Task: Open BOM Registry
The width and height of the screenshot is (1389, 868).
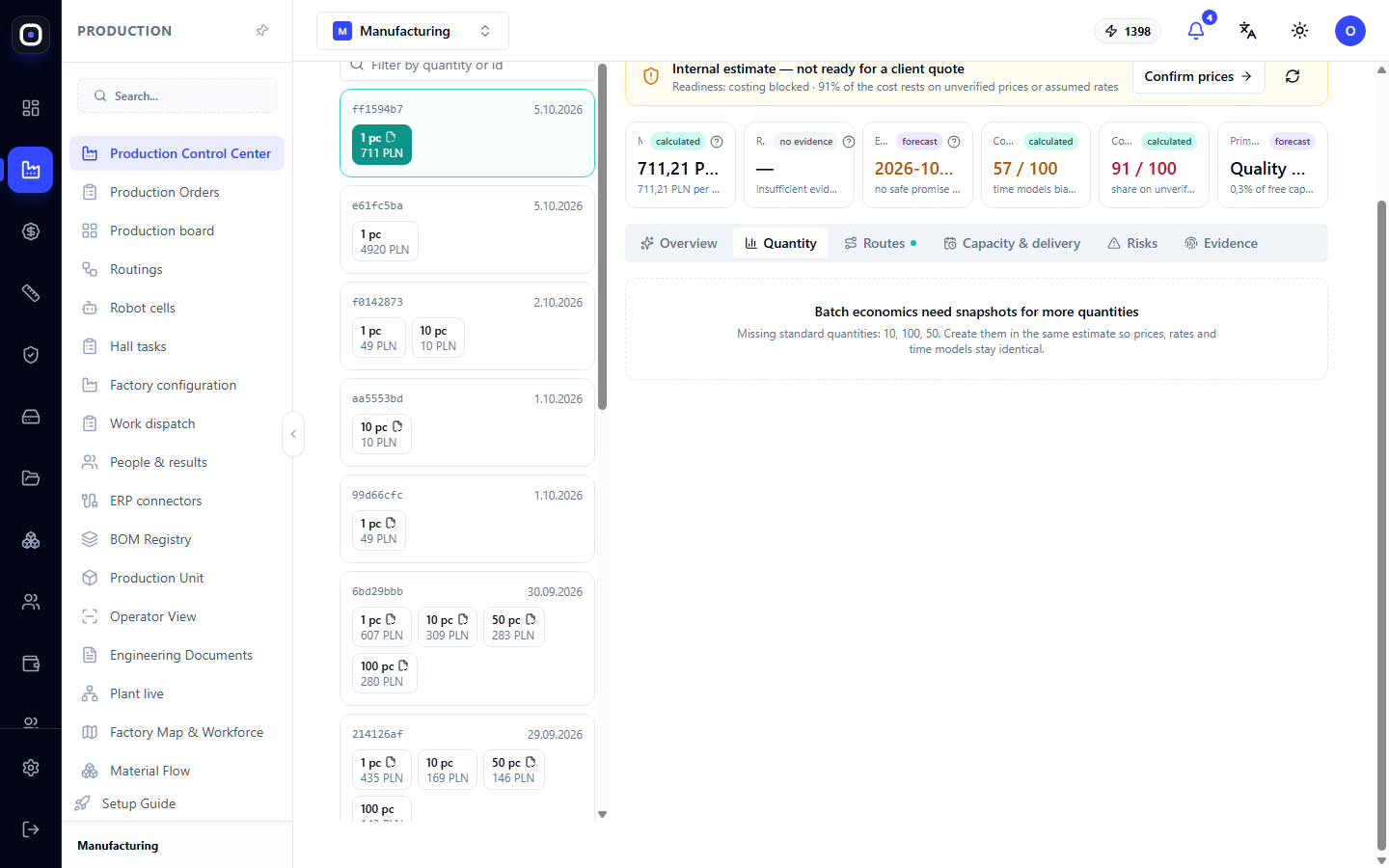Action: pyautogui.click(x=177, y=539)
